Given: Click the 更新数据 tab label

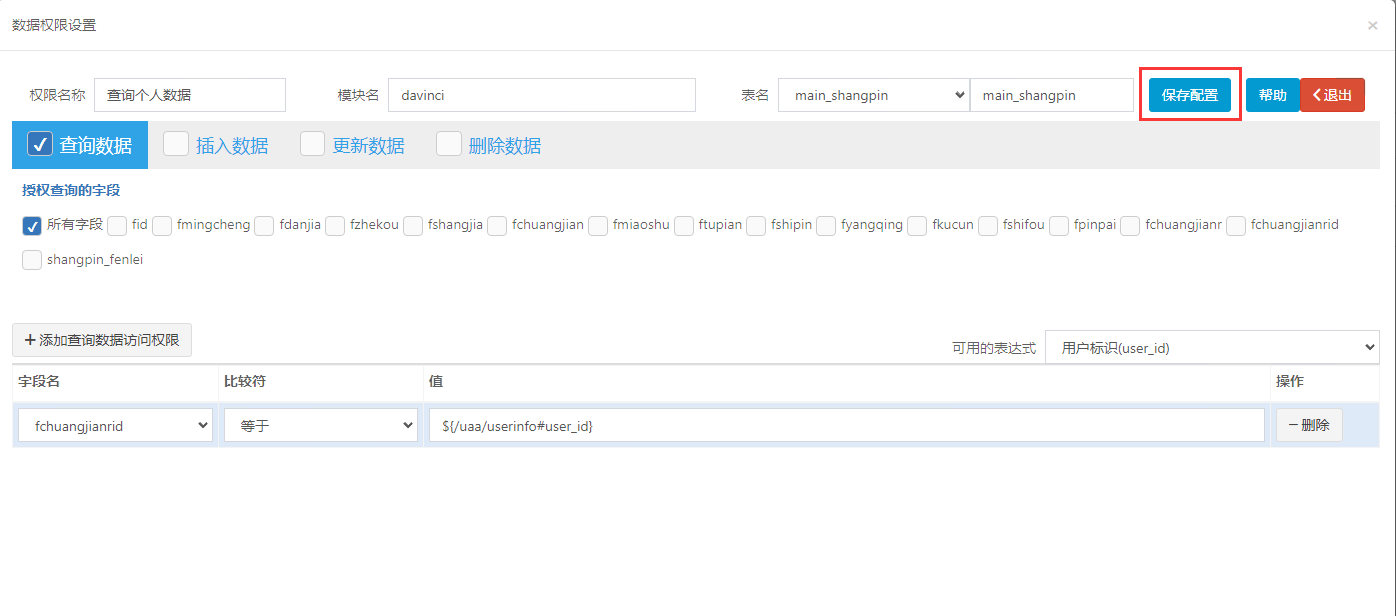Looking at the screenshot, I should click(368, 146).
